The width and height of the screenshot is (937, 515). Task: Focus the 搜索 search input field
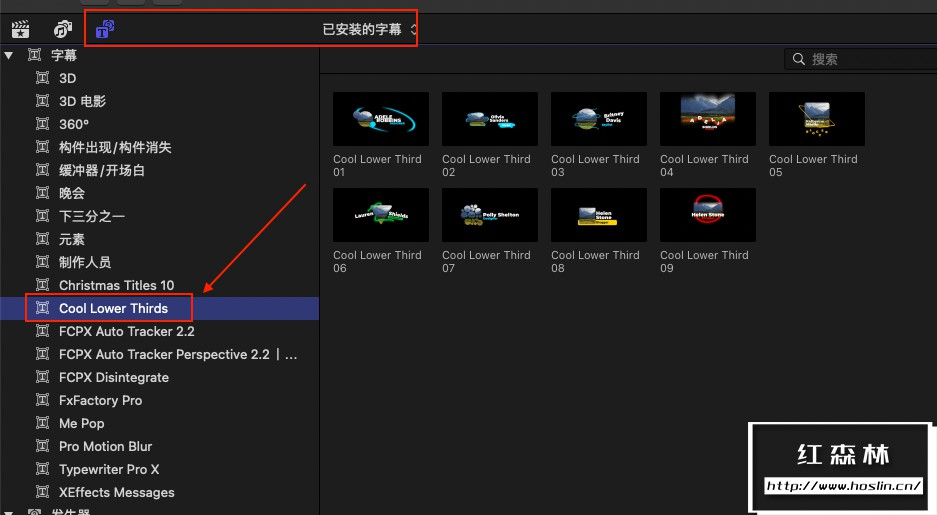861,59
